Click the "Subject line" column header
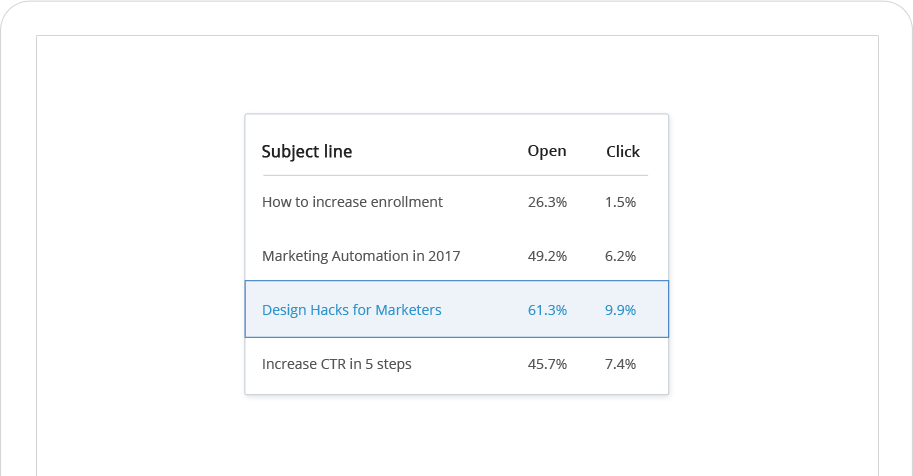The image size is (913, 476). coord(307,152)
